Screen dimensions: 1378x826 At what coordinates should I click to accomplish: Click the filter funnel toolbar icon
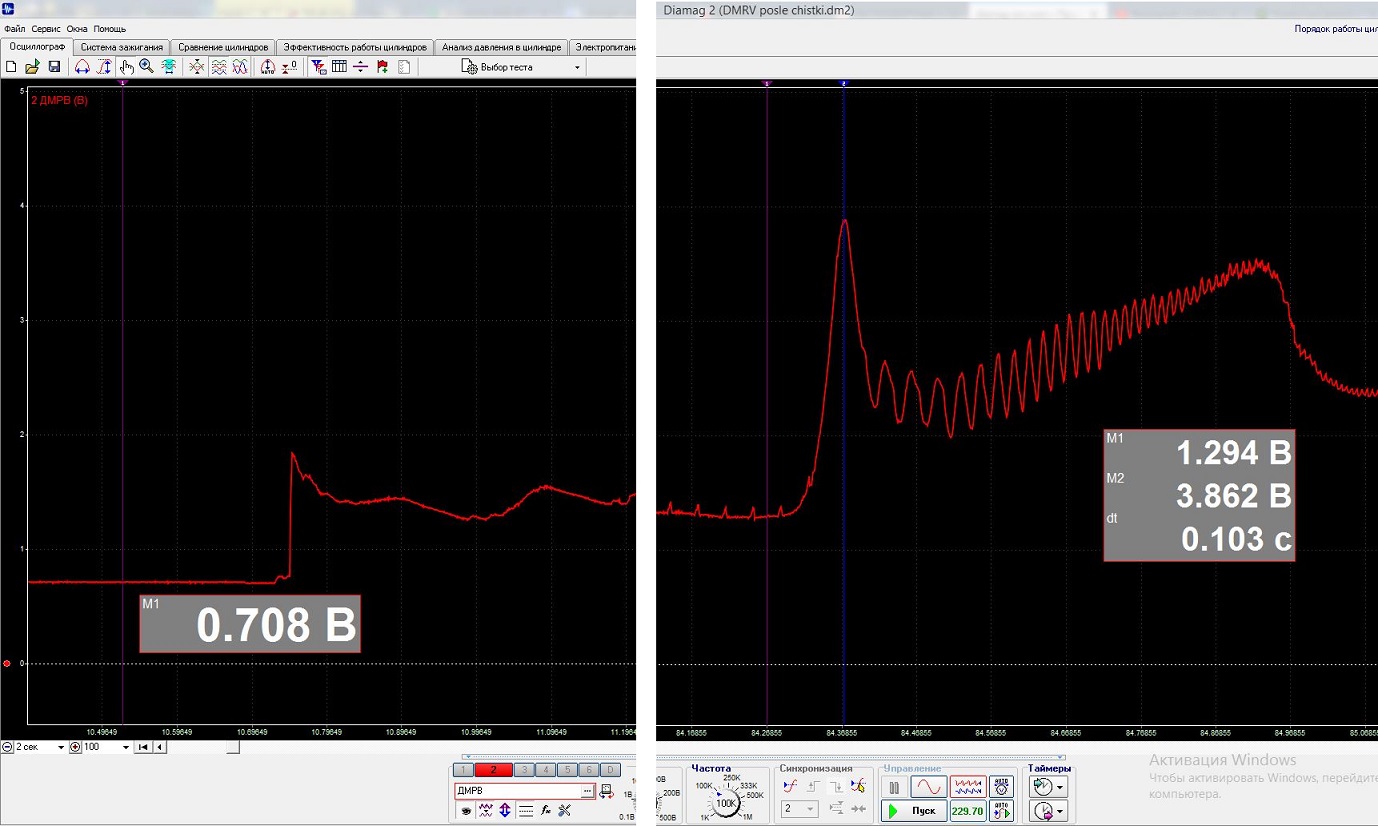tap(319, 67)
